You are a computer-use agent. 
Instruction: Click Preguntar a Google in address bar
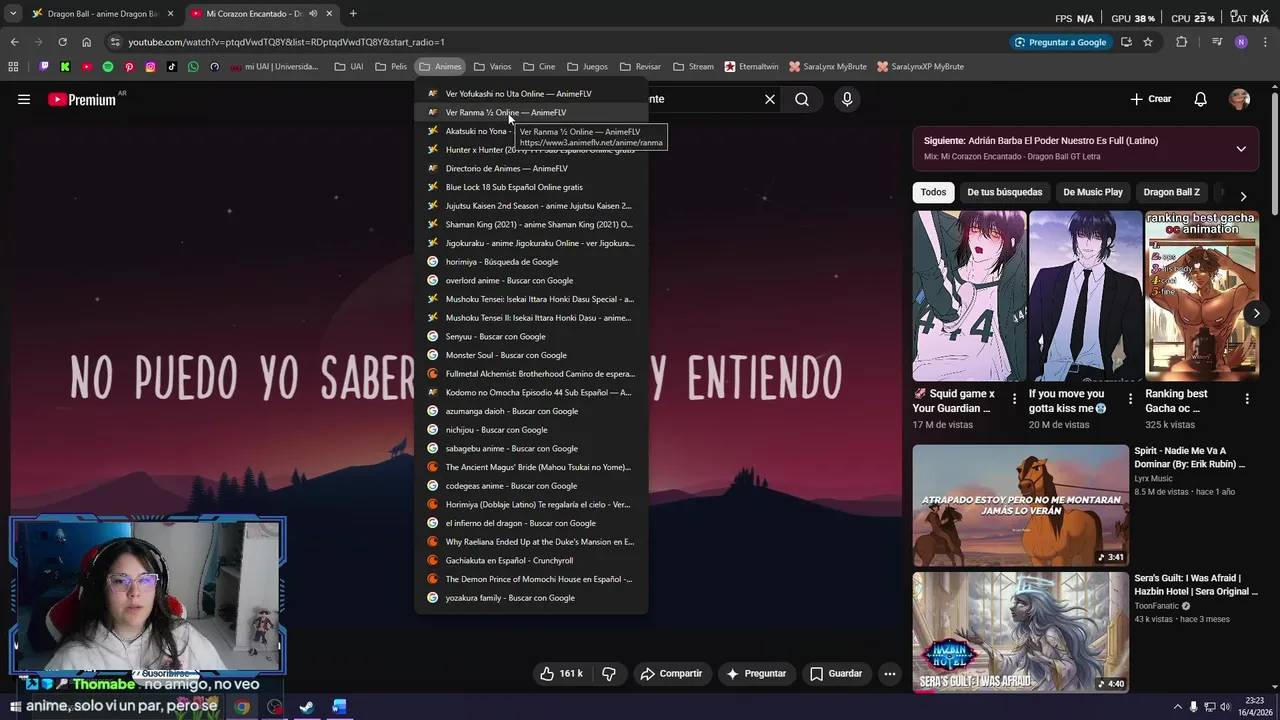point(1059,42)
